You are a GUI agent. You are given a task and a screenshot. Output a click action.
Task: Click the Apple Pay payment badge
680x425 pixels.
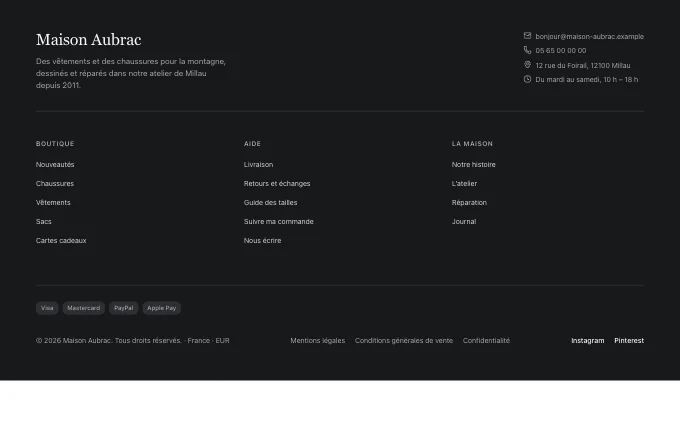(161, 308)
